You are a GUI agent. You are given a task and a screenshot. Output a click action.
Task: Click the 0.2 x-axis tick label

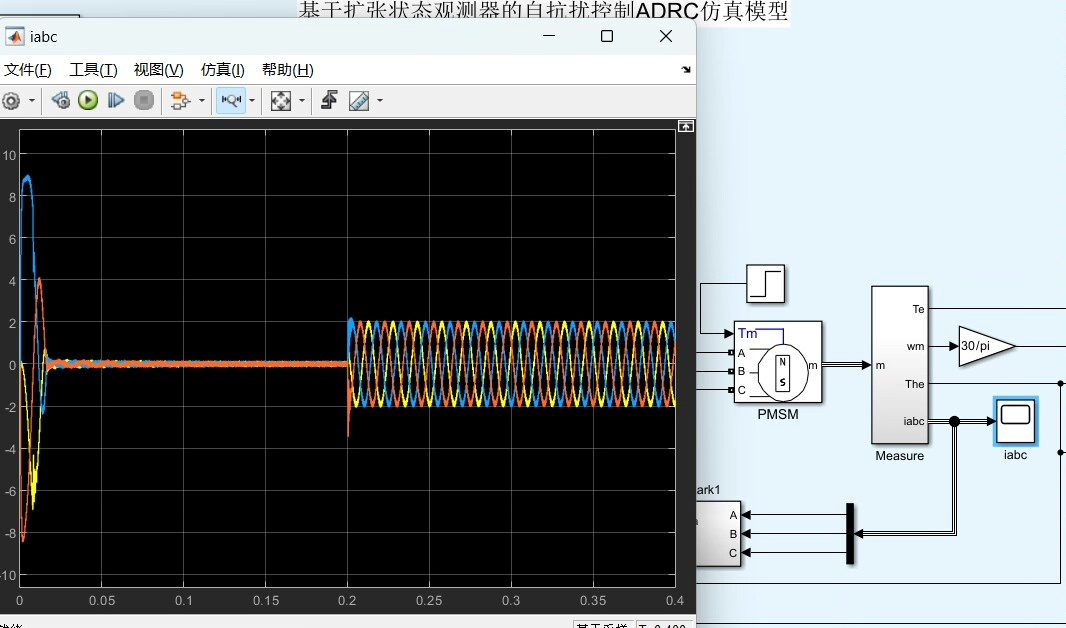(x=347, y=601)
